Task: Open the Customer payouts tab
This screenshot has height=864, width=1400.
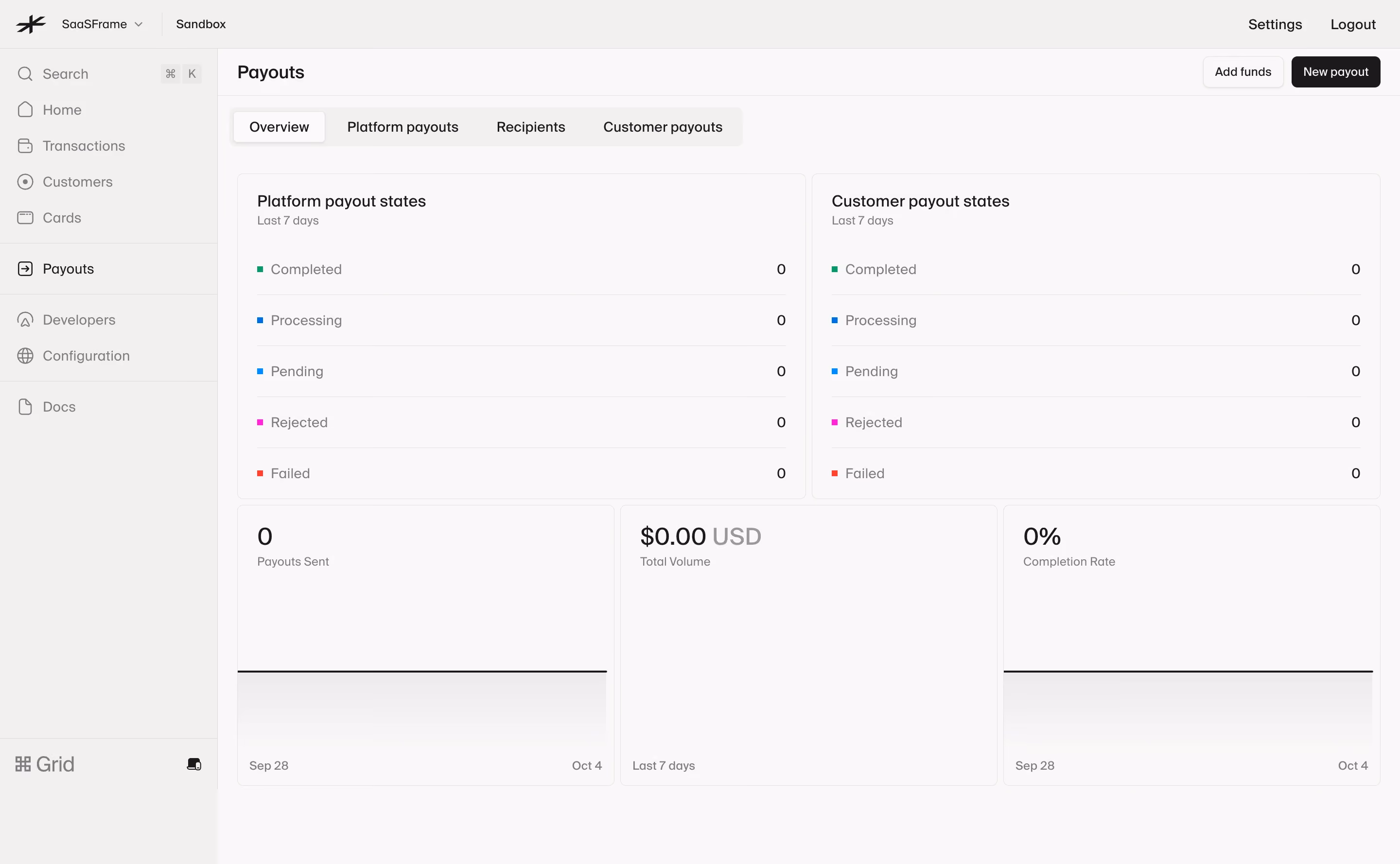Action: coord(663,127)
